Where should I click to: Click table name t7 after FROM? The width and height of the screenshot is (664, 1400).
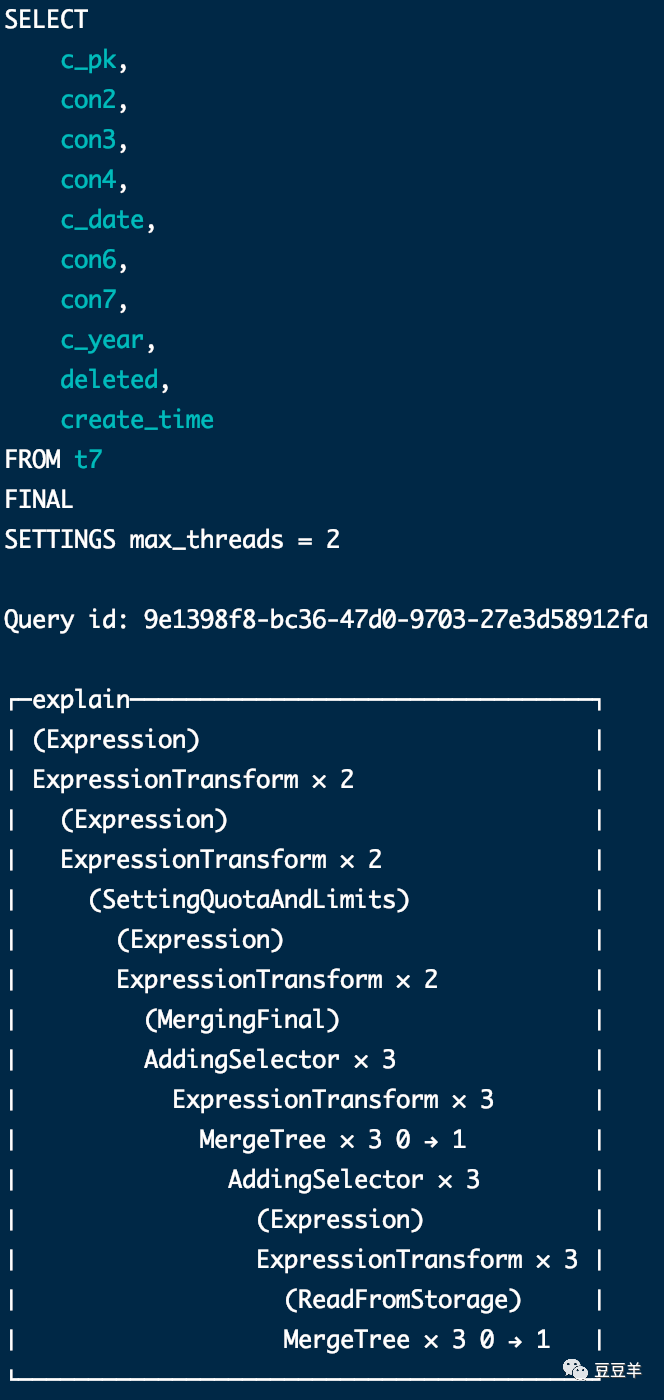tap(89, 460)
